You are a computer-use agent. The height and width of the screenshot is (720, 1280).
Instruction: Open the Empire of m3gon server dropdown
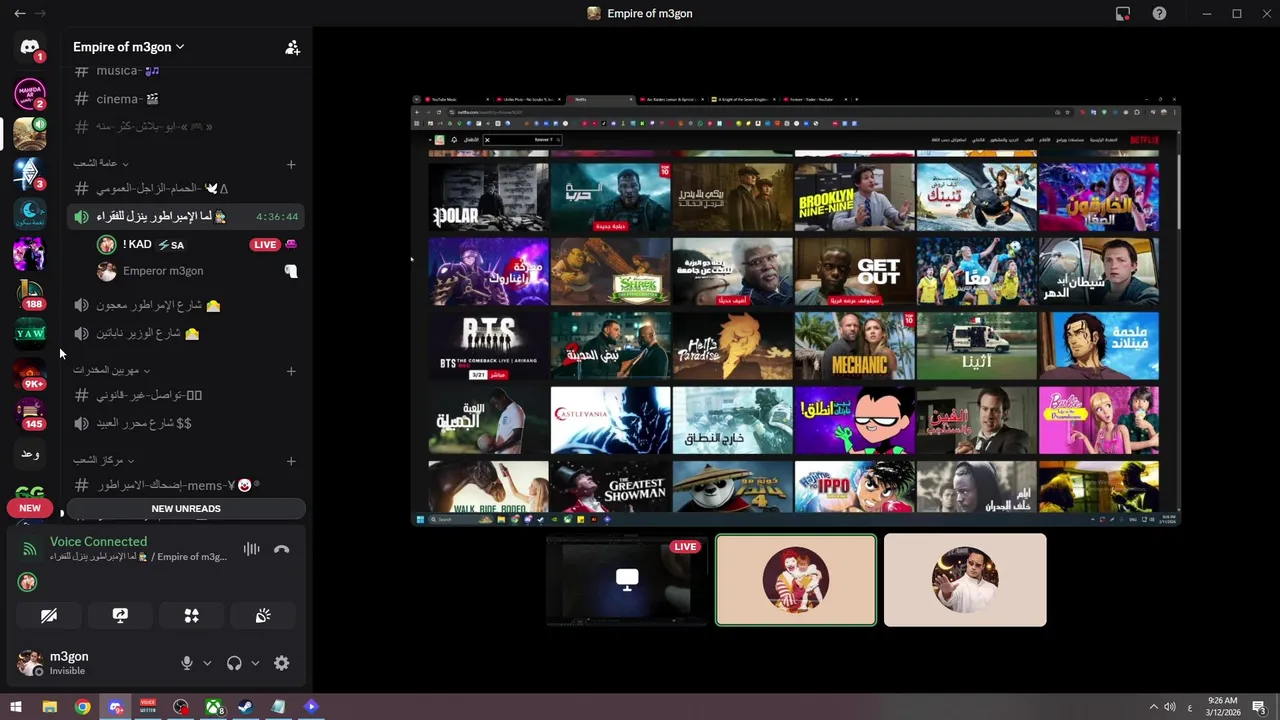coord(129,47)
